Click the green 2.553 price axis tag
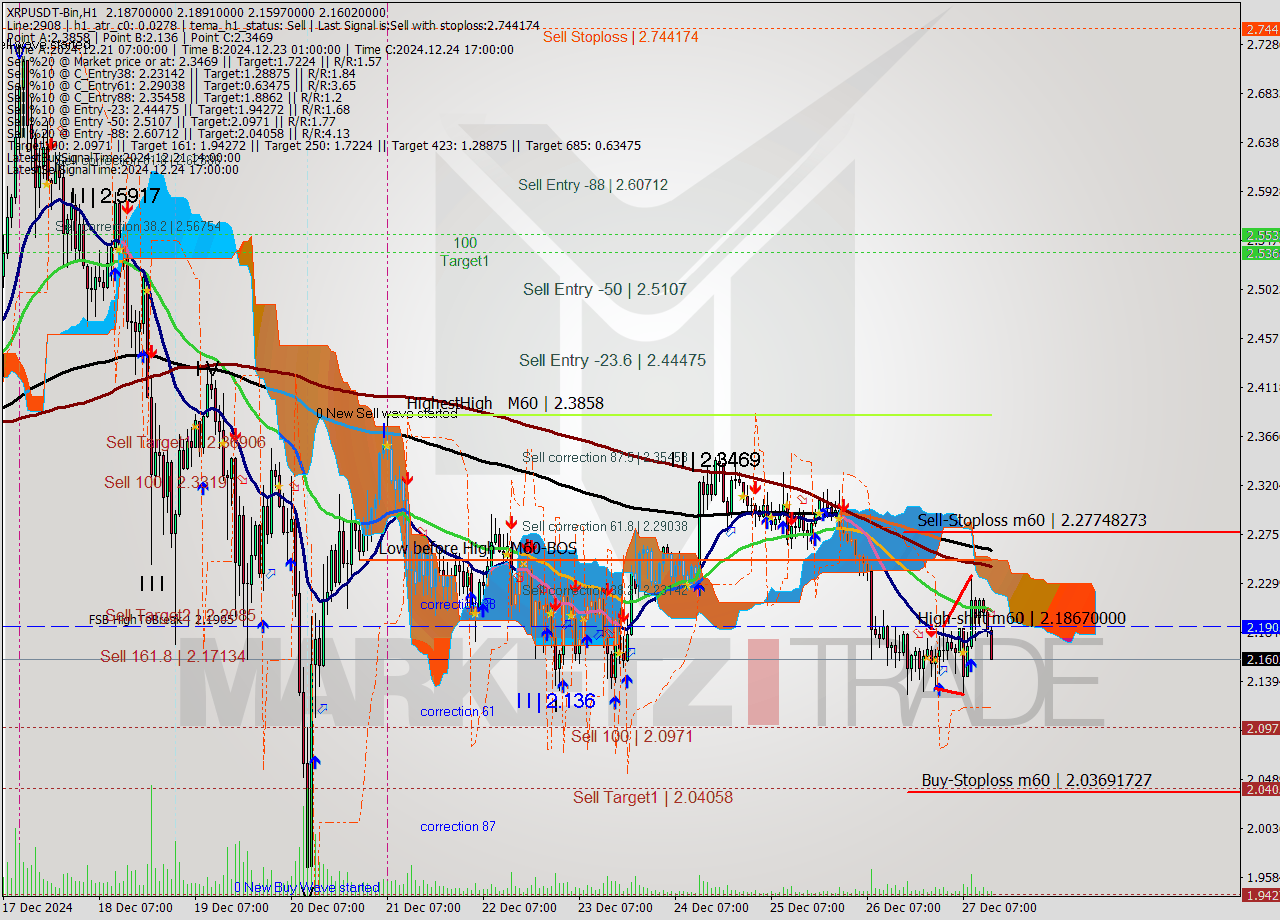 click(1260, 234)
